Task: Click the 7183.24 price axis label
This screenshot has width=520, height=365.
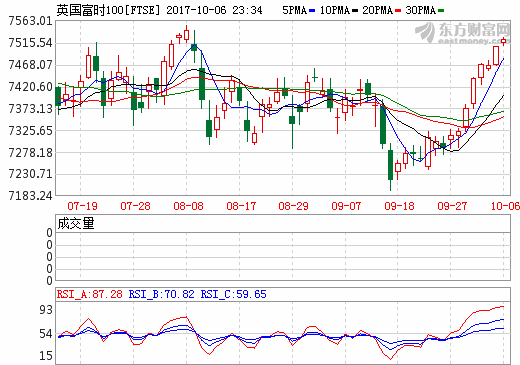Action: pyautogui.click(x=30, y=196)
